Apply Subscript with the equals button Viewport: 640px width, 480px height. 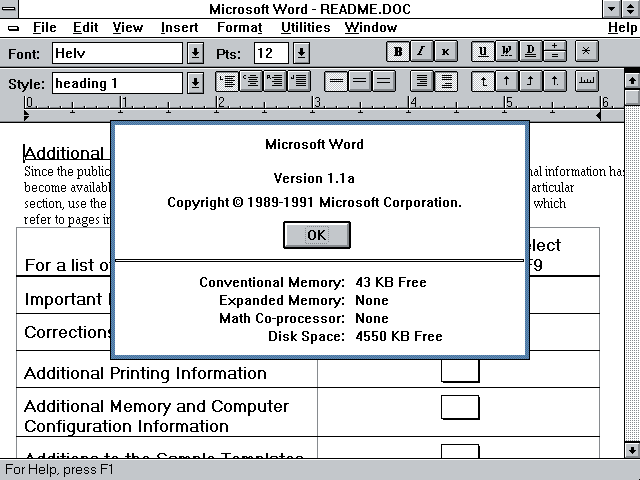pos(554,57)
